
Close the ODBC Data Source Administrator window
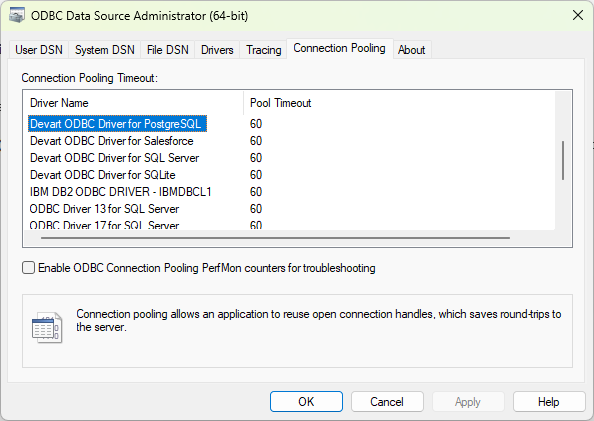tap(578, 16)
